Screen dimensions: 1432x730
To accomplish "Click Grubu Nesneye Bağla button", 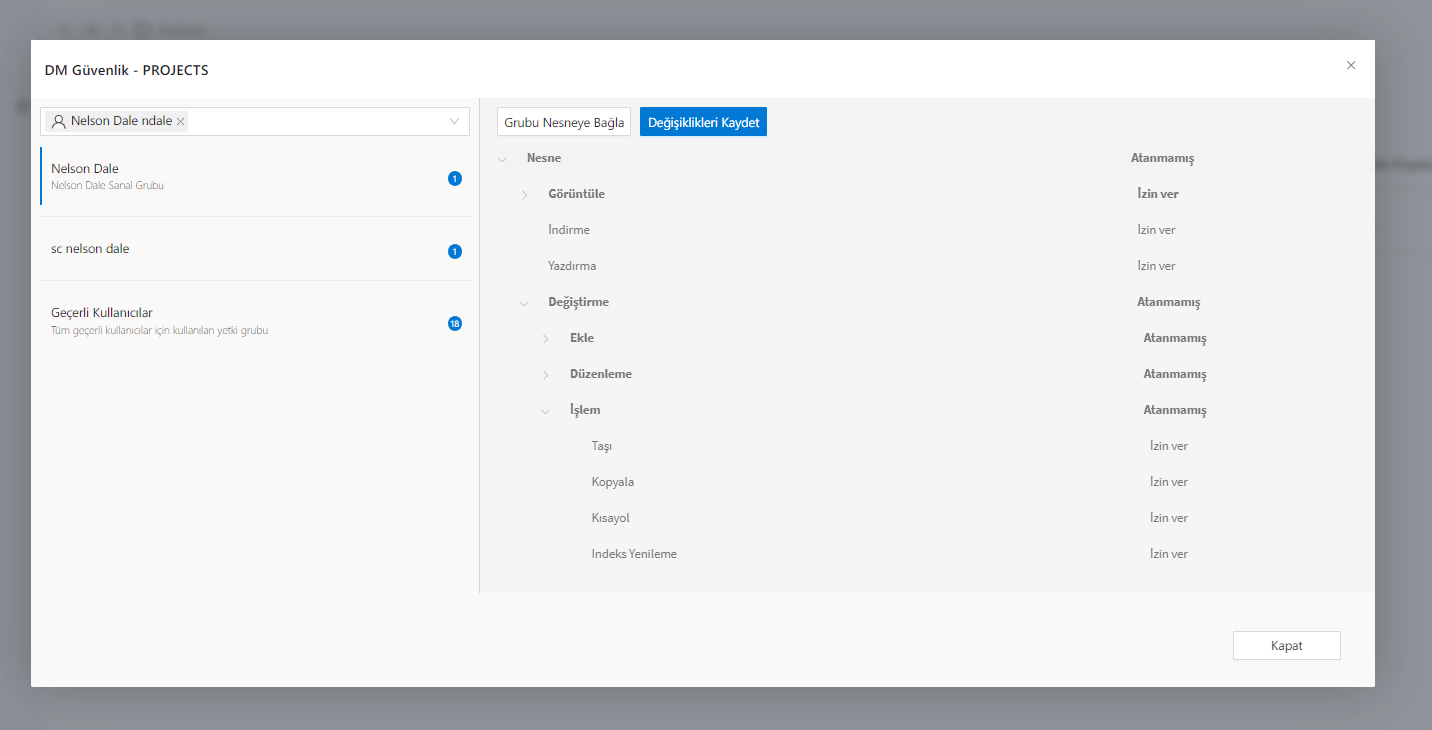I will click(x=564, y=122).
